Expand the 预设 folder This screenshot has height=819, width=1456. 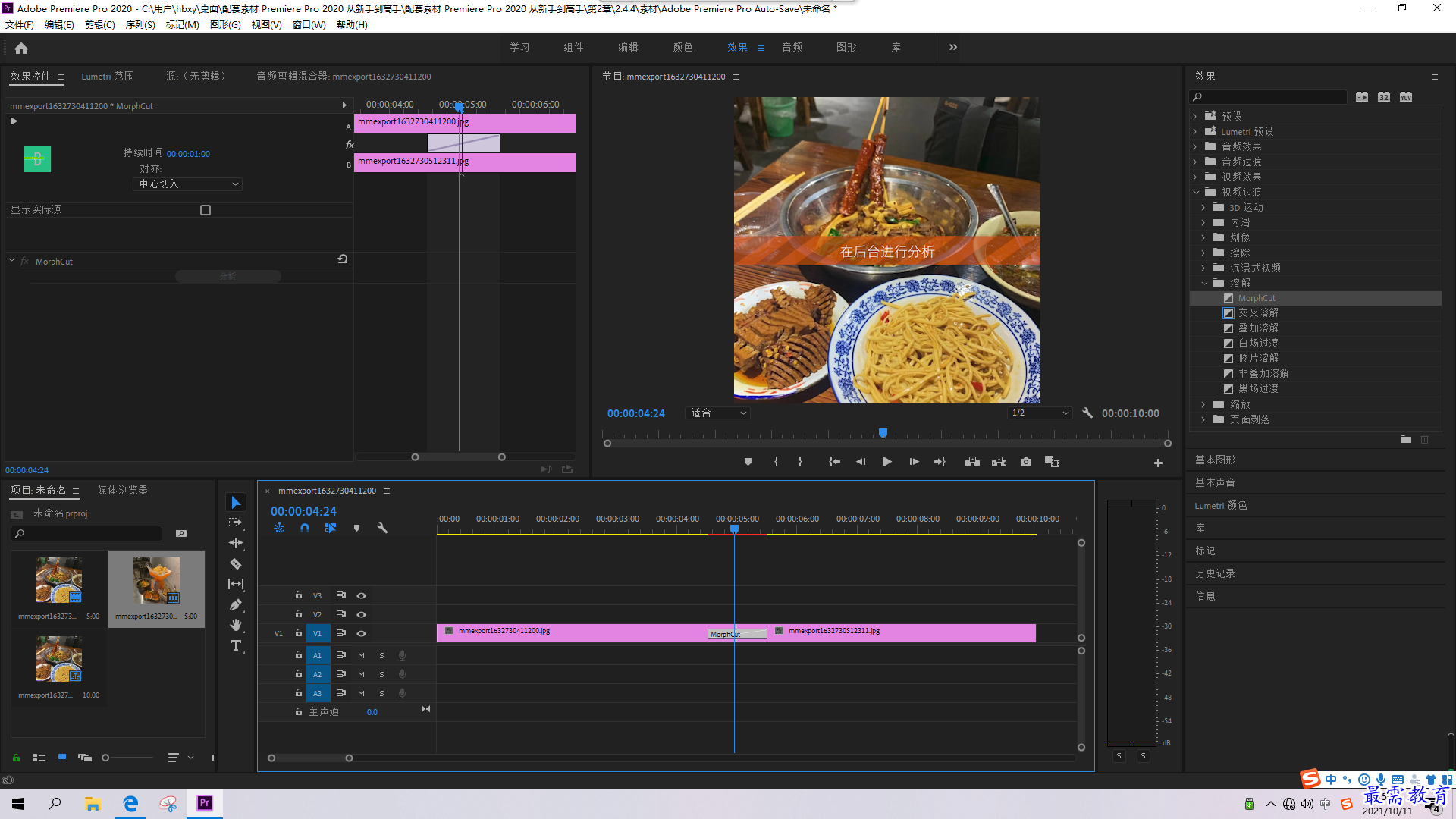1195,116
